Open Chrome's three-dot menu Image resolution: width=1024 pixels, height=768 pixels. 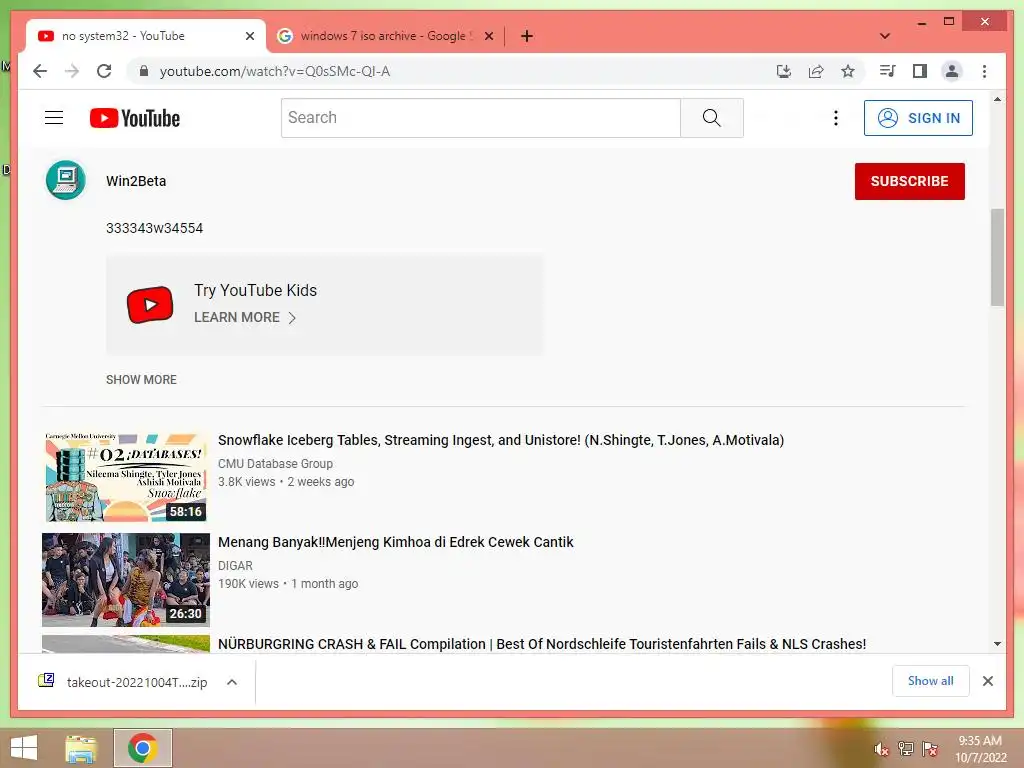pyautogui.click(x=984, y=71)
